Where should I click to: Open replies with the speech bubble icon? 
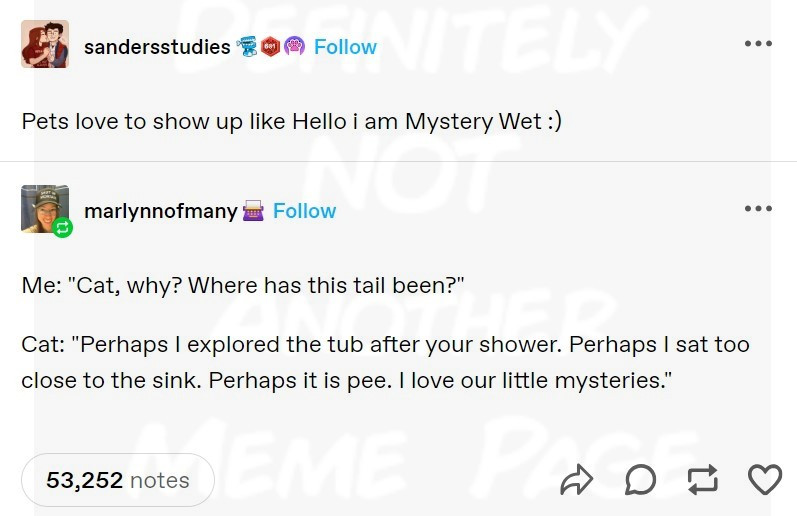click(x=640, y=480)
